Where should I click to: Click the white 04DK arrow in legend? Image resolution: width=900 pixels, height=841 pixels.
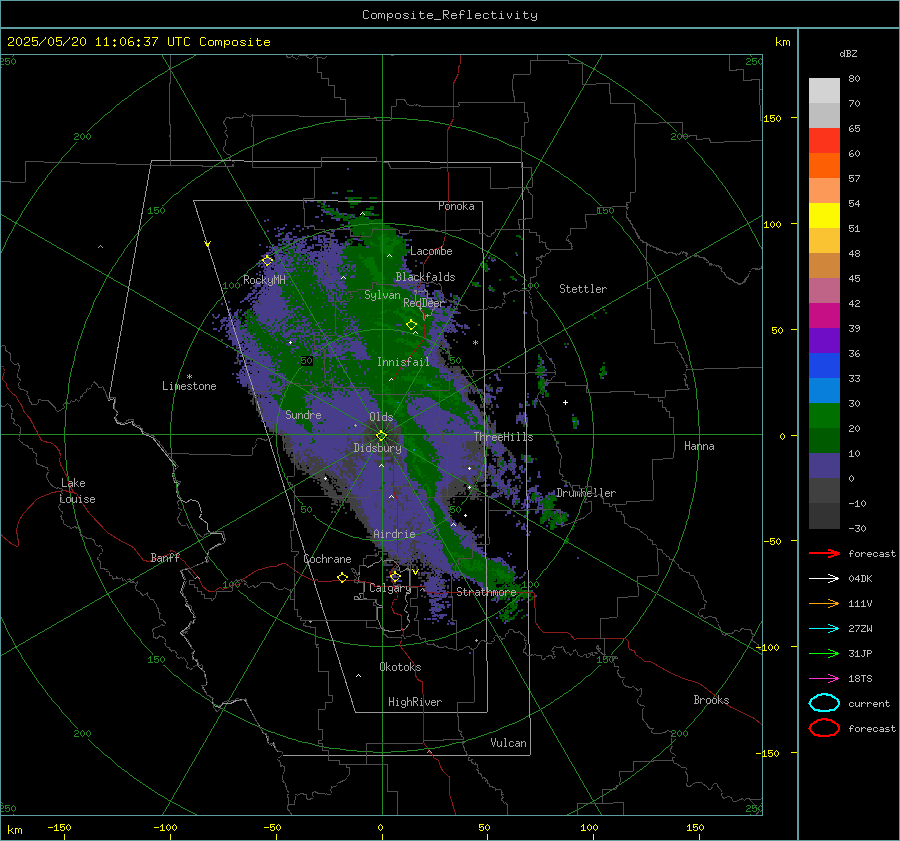[x=824, y=578]
